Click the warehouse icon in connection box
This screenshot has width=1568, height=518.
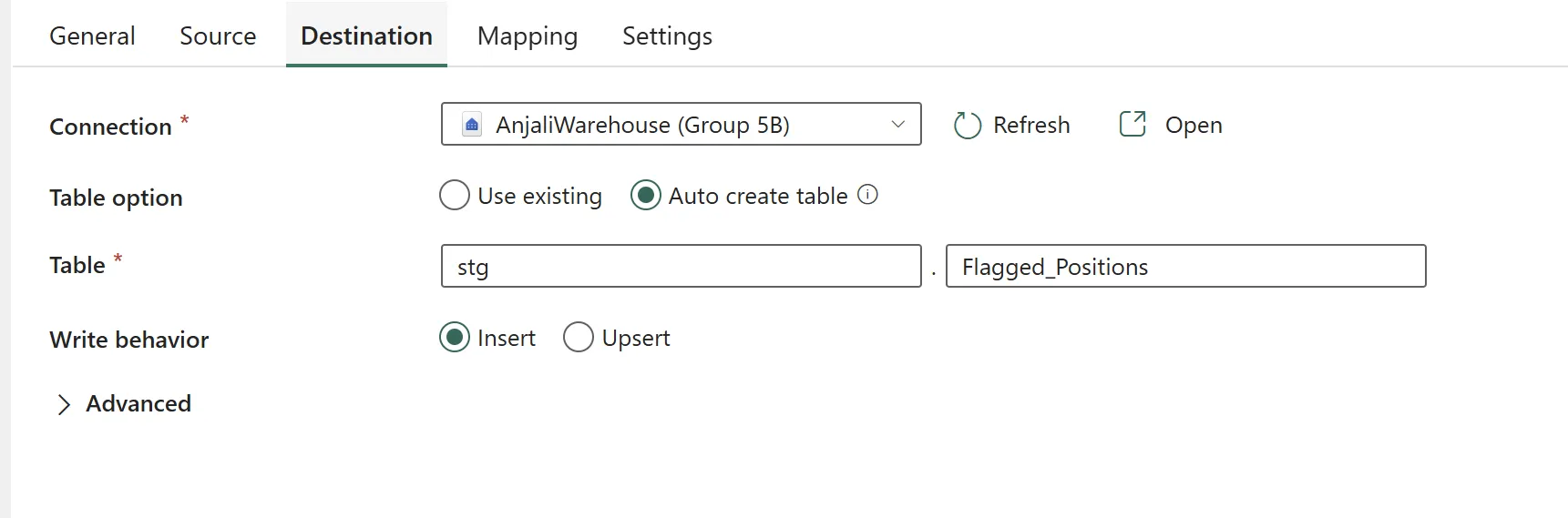[472, 125]
